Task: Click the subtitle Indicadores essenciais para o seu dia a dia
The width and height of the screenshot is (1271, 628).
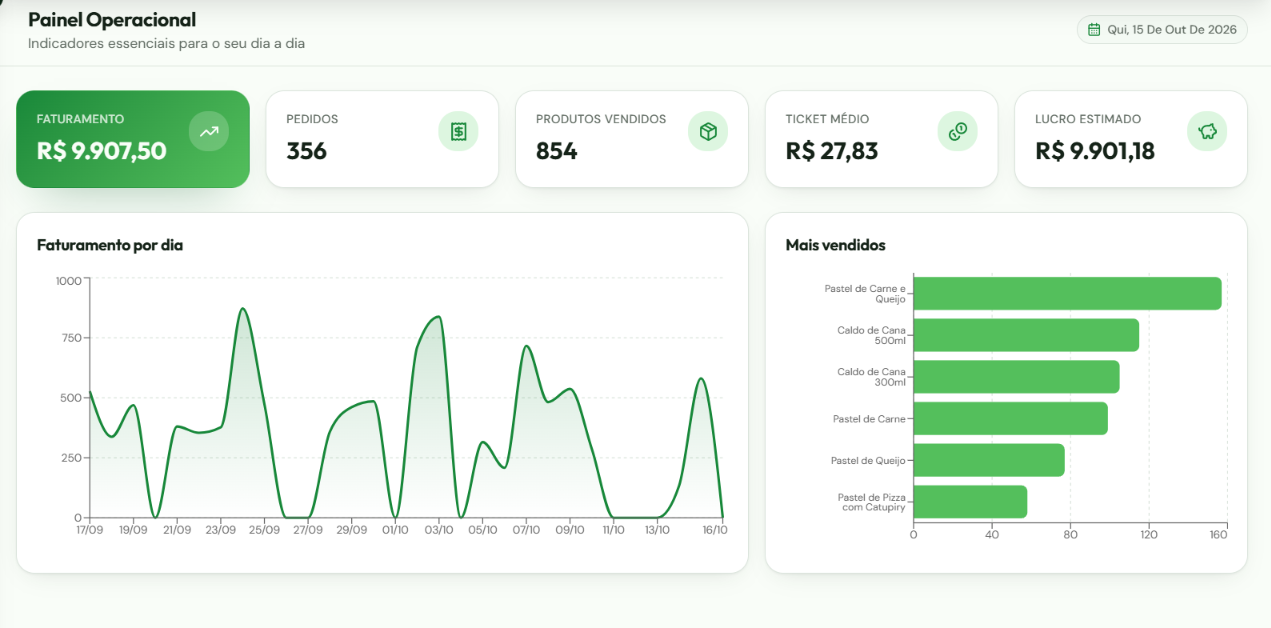Action: tap(166, 44)
